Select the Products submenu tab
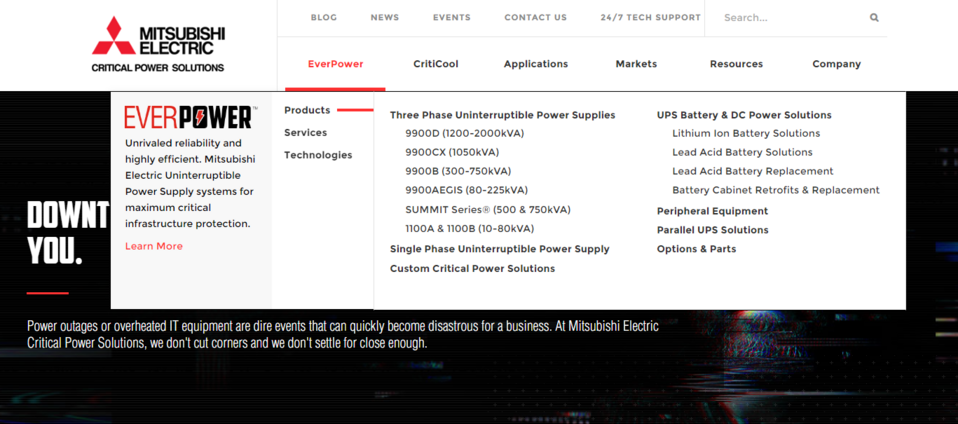This screenshot has height=424, width=958. coord(307,110)
